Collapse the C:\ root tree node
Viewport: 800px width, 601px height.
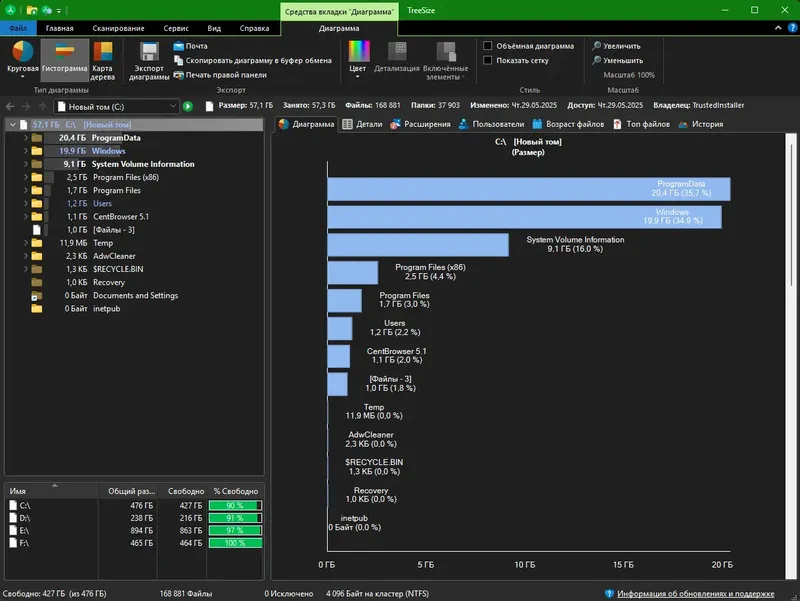click(13, 124)
